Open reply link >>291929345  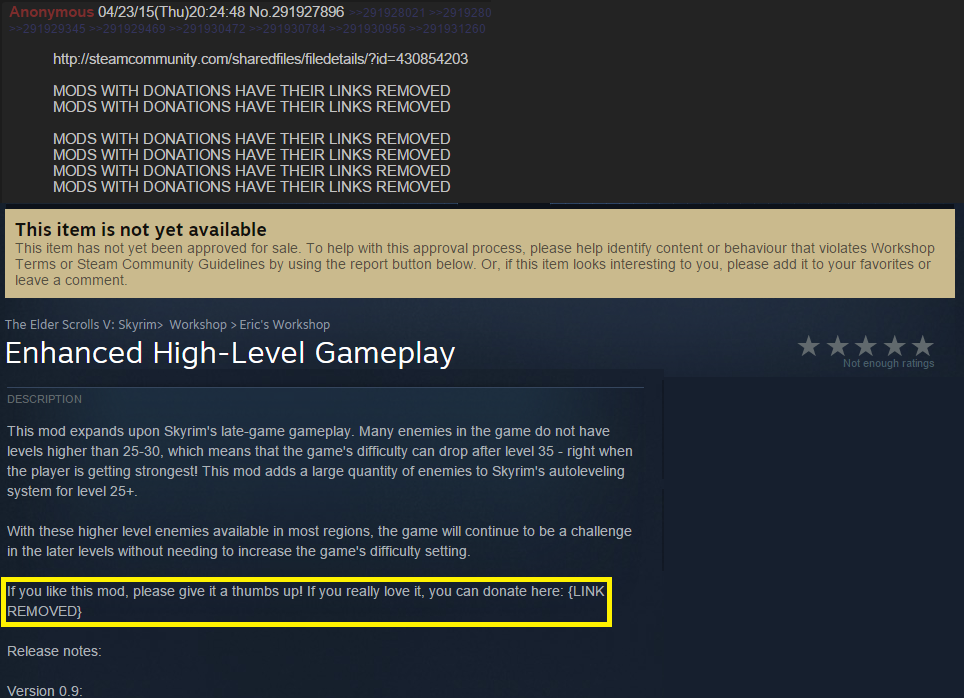47,29
